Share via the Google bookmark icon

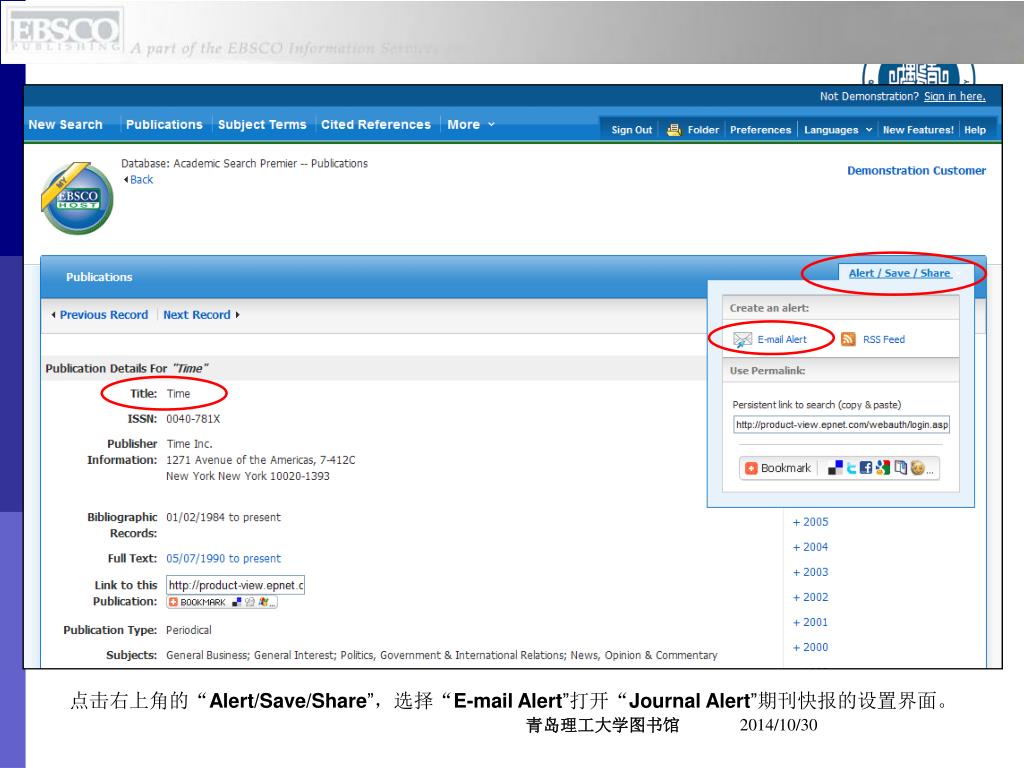[883, 468]
